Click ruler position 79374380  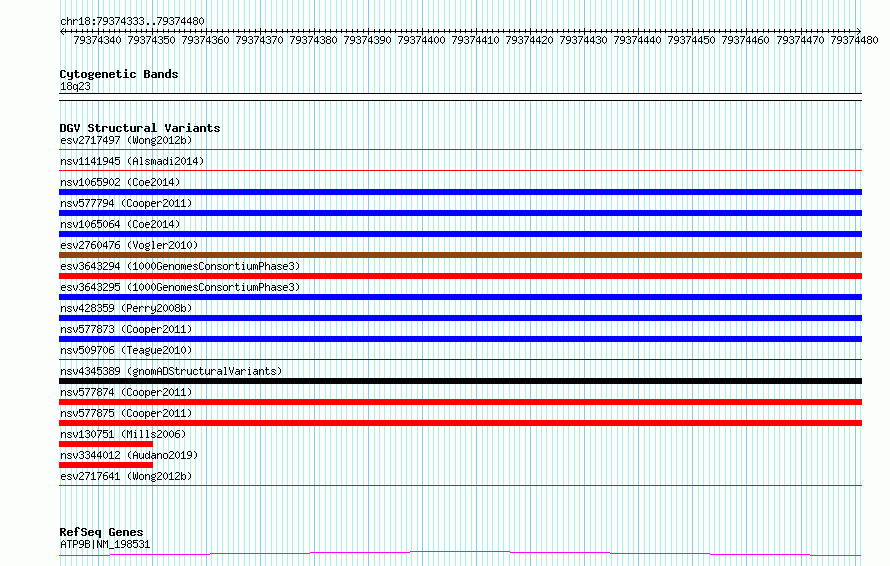(x=313, y=41)
